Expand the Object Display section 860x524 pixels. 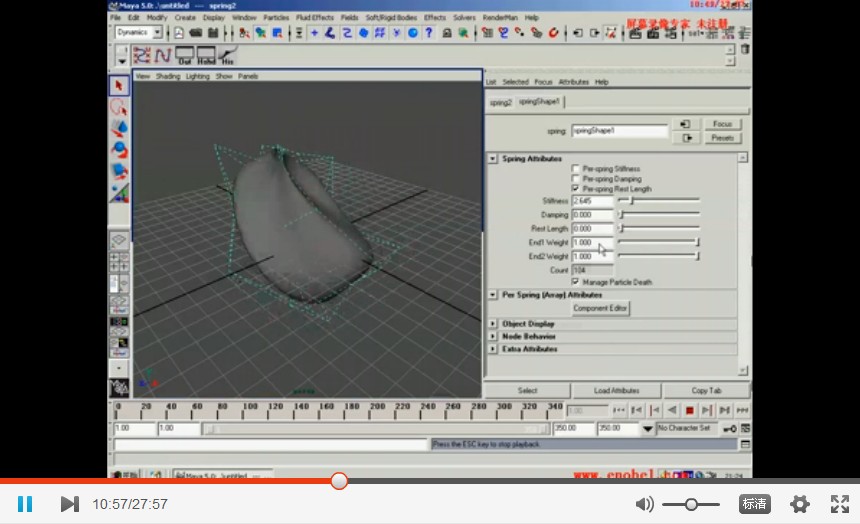click(x=493, y=324)
